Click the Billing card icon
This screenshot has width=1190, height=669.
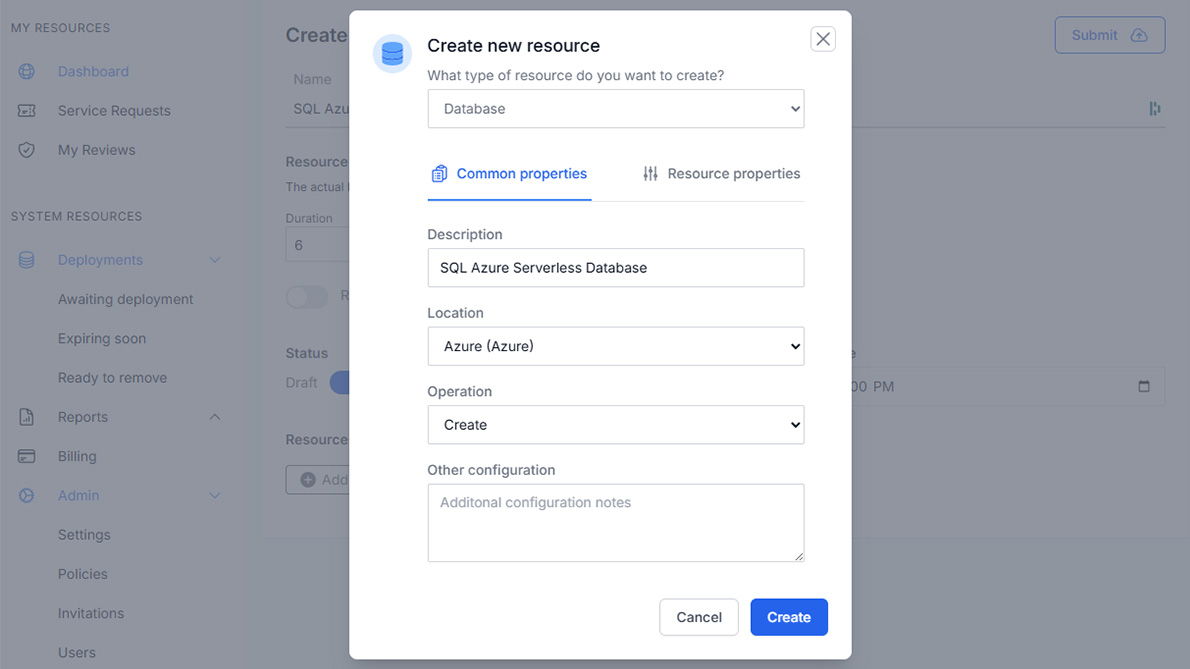pyautogui.click(x=27, y=456)
